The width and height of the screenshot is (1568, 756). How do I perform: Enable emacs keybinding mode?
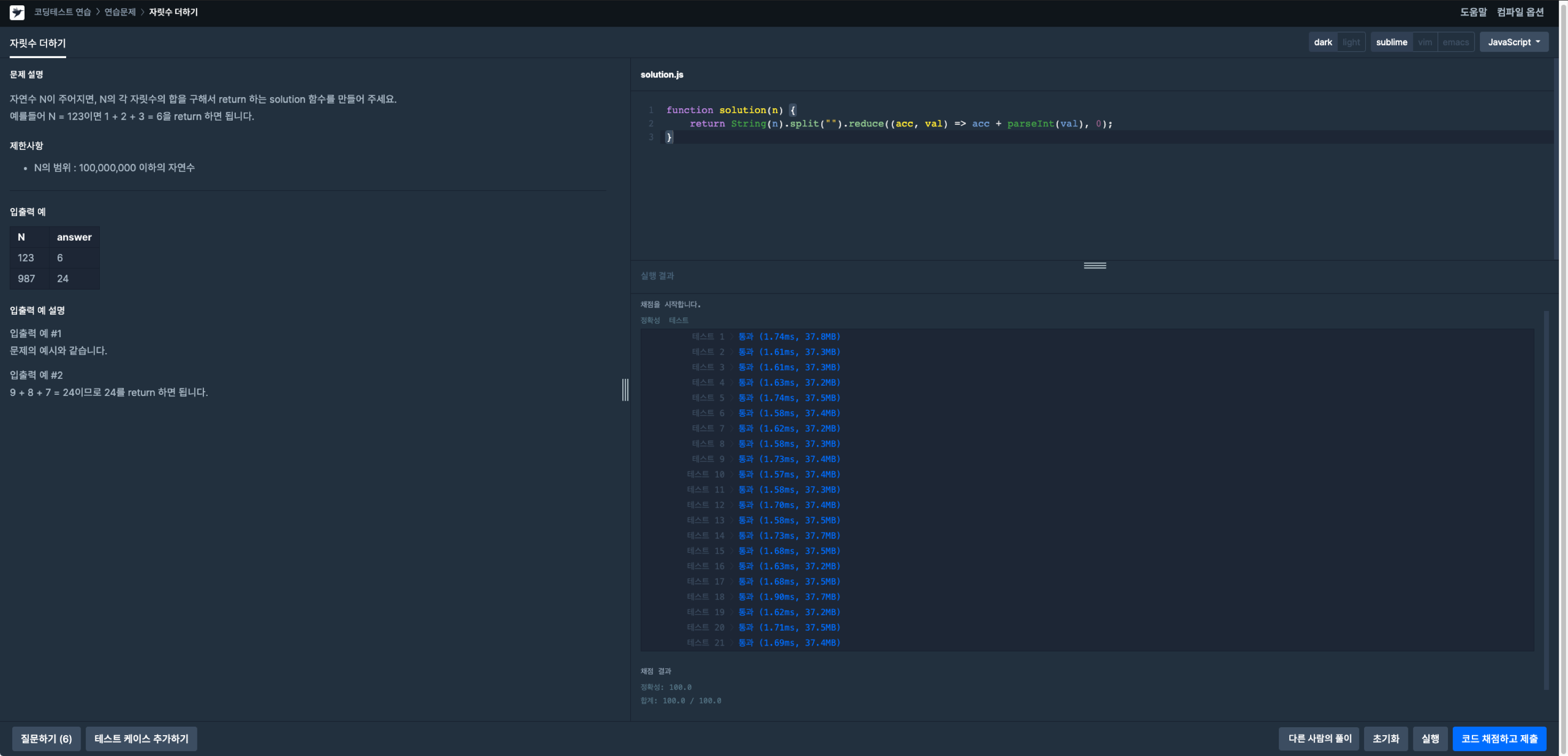click(x=1455, y=42)
